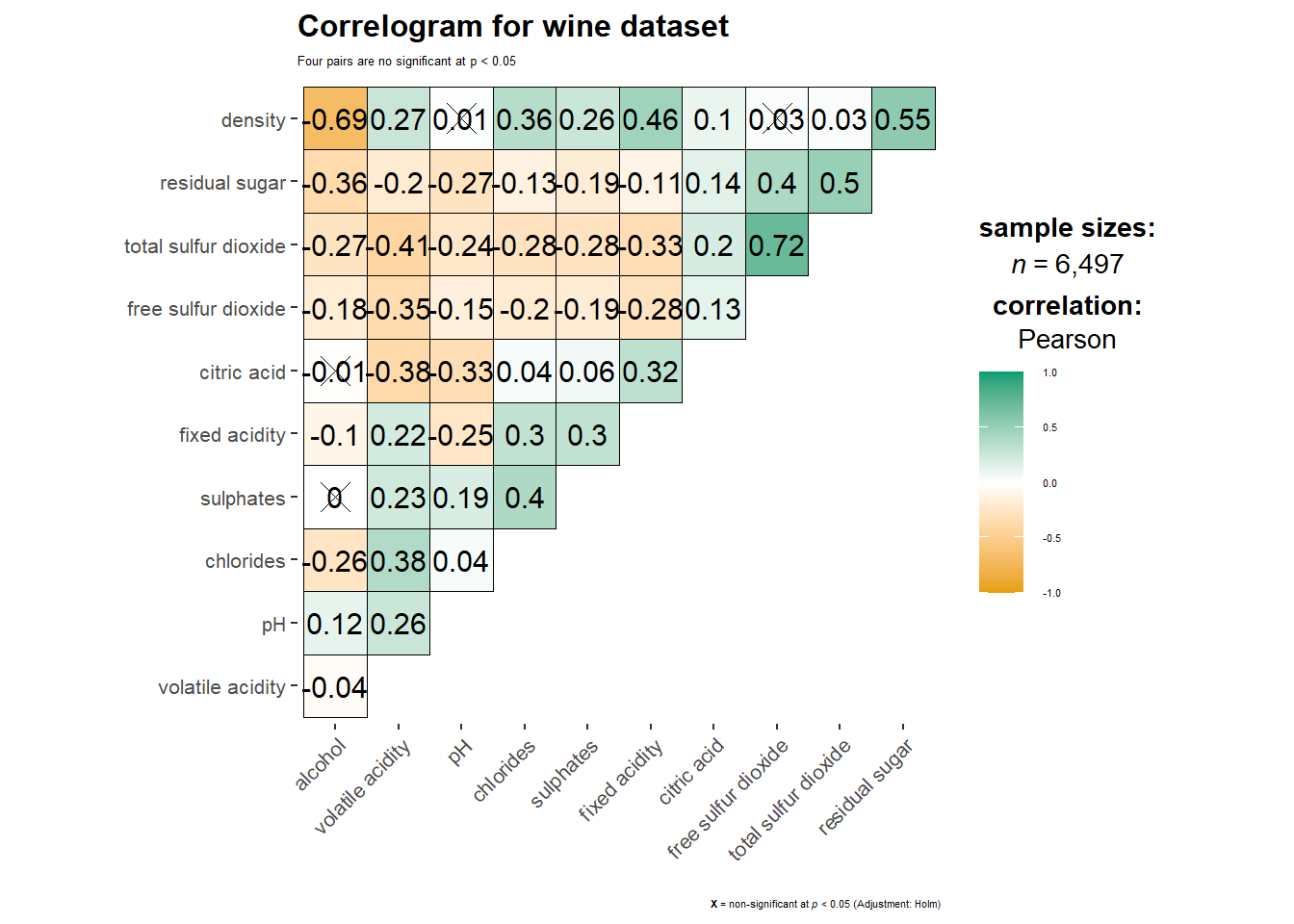Click the 0.32 citric acid–fixed acidity cell
The image size is (1294, 924).
[650, 372]
